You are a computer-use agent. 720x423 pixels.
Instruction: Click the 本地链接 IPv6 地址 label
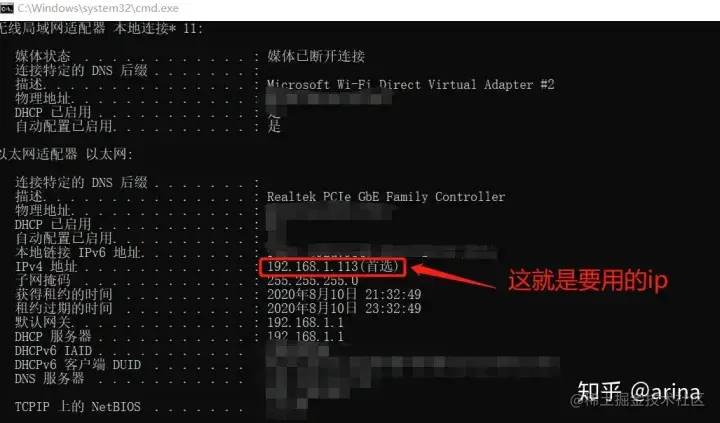click(x=80, y=253)
